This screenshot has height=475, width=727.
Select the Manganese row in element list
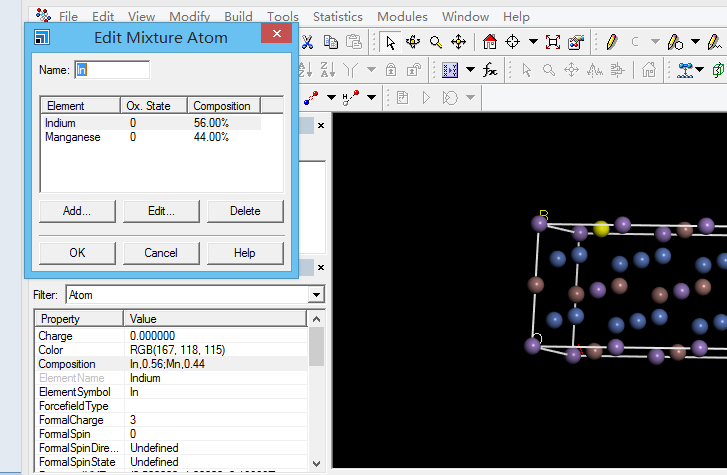(x=72, y=137)
